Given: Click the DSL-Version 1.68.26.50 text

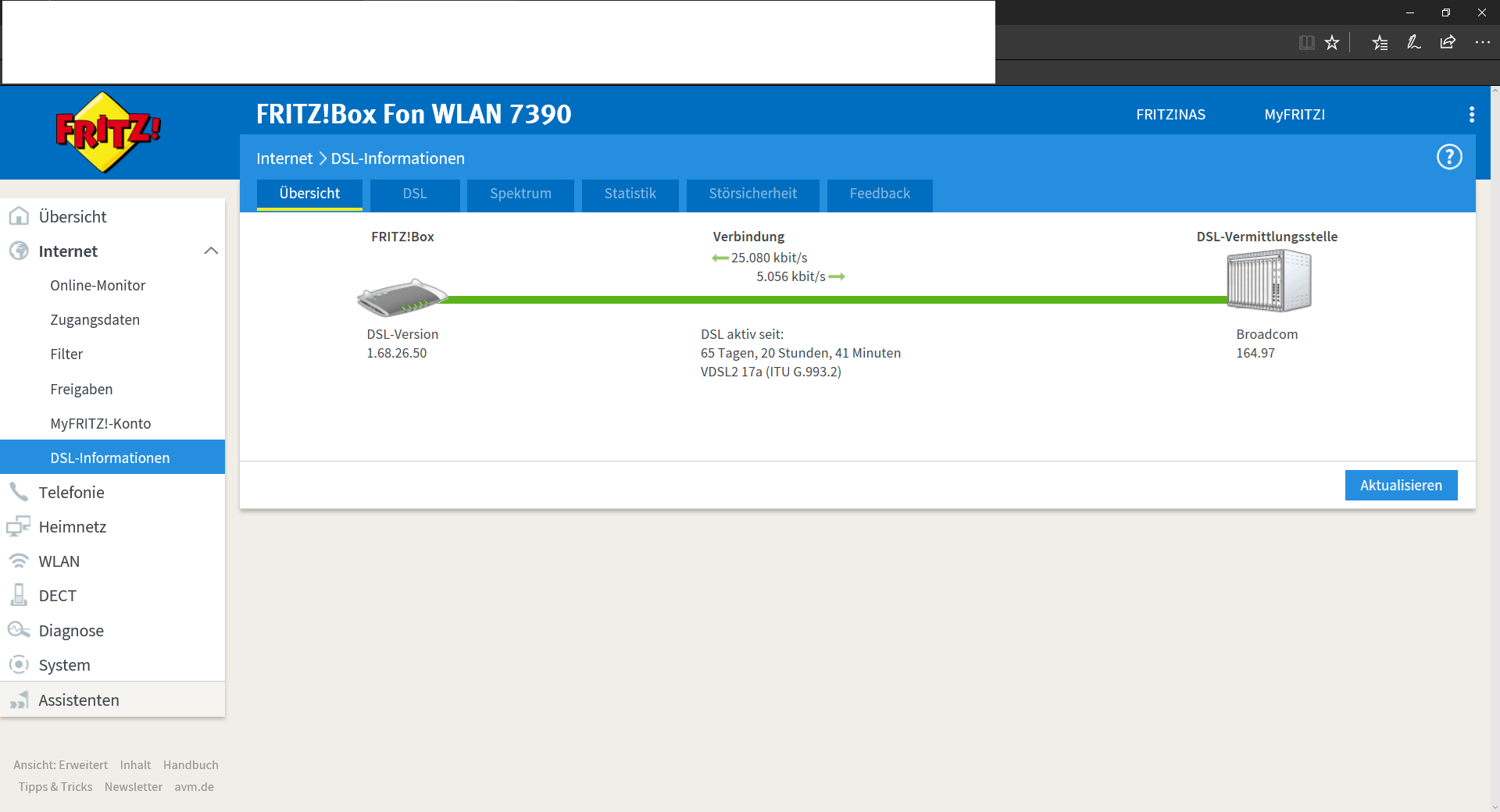Looking at the screenshot, I should pos(402,344).
